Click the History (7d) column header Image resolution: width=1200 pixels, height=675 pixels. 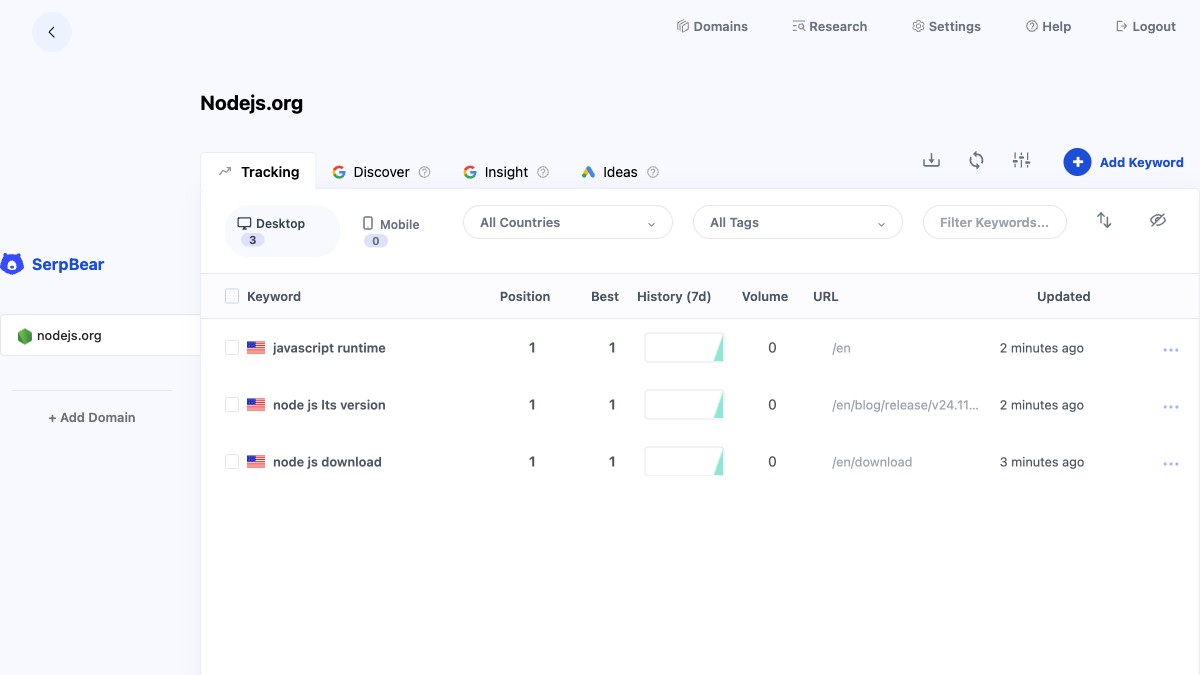point(674,296)
